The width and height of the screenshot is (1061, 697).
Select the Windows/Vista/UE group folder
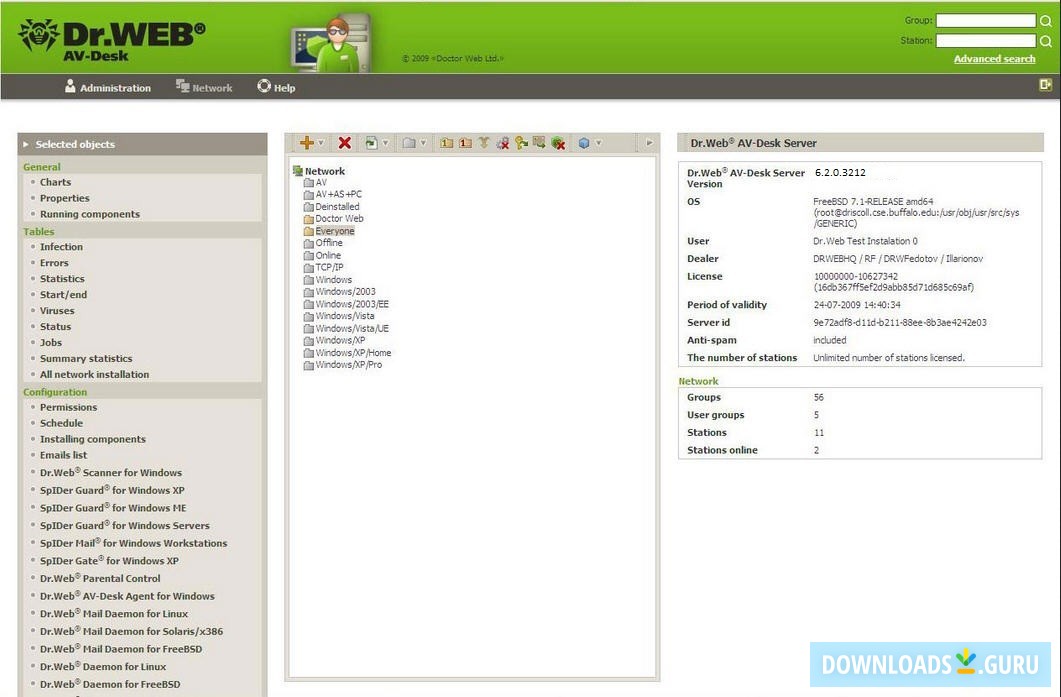coord(346,328)
